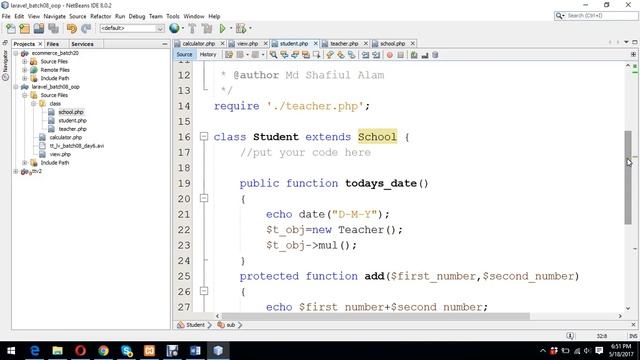Screen dimensions: 640x360
Task: Click the Find Next Occurrence icon
Action: pos(295,55)
